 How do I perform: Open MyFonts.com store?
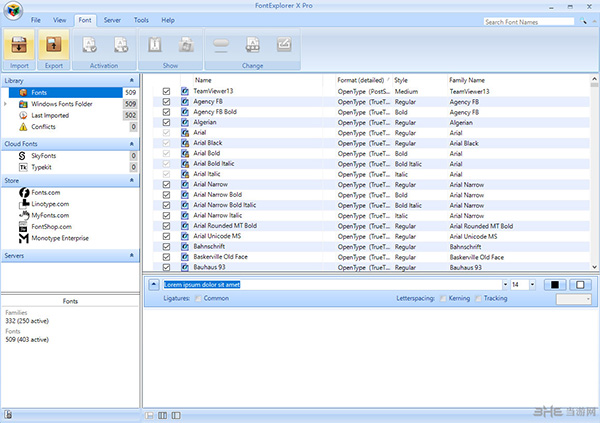click(x=50, y=216)
